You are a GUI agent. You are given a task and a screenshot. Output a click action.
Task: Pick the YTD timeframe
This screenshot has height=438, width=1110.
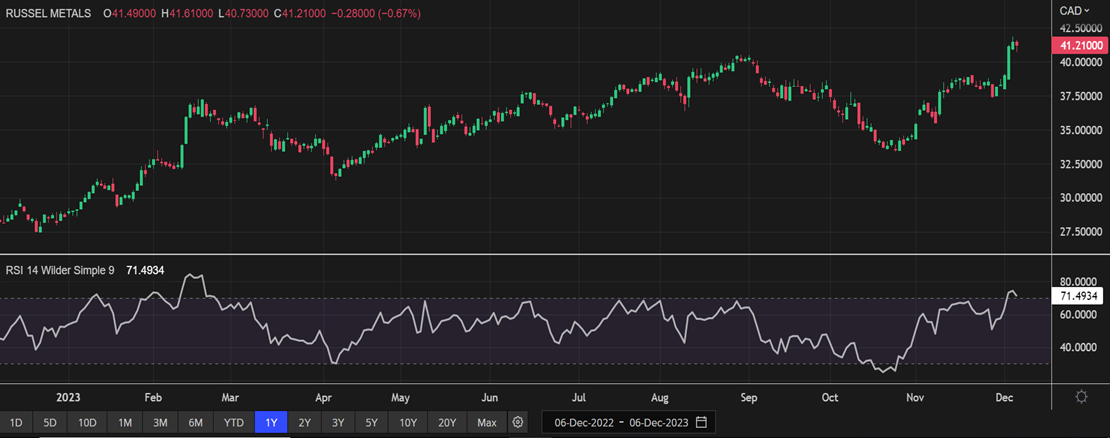point(234,422)
